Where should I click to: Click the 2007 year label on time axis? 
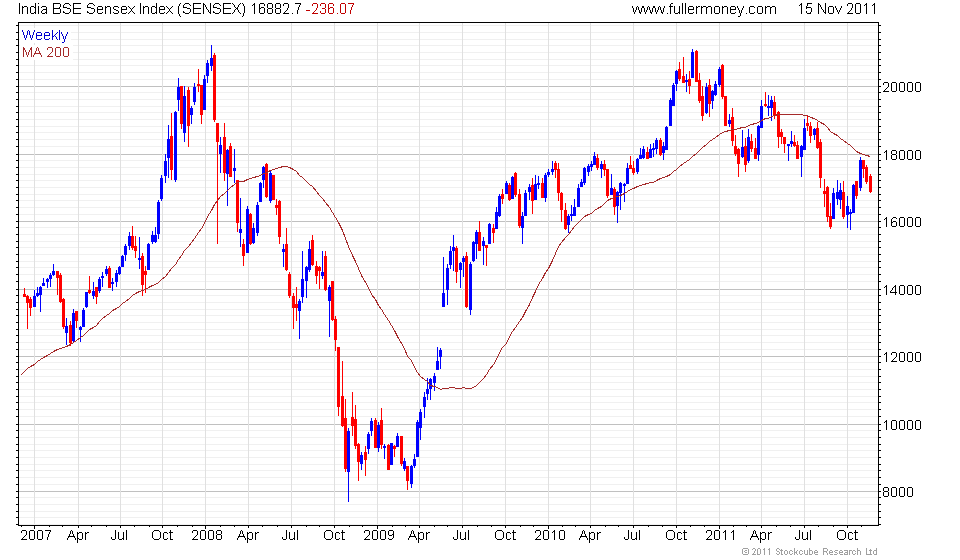point(36,536)
